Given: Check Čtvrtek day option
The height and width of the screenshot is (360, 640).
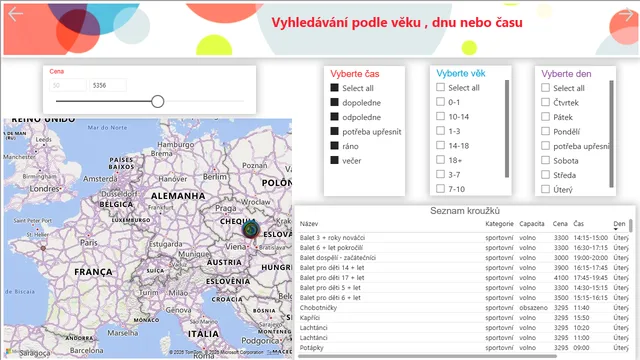Looking at the screenshot, I should pyautogui.click(x=545, y=102).
